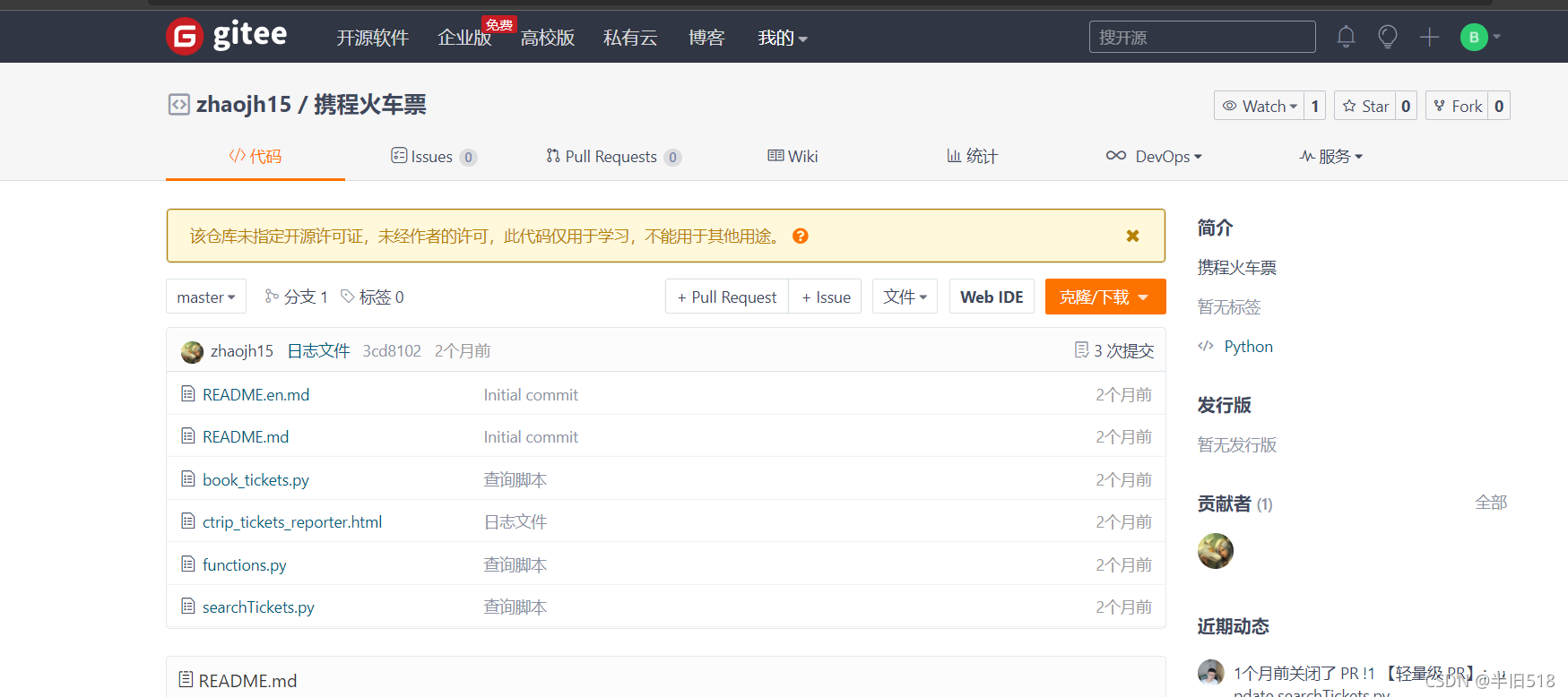Click the avatar in recent activity
Image resolution: width=1568 pixels, height=697 pixels.
tap(1211, 673)
